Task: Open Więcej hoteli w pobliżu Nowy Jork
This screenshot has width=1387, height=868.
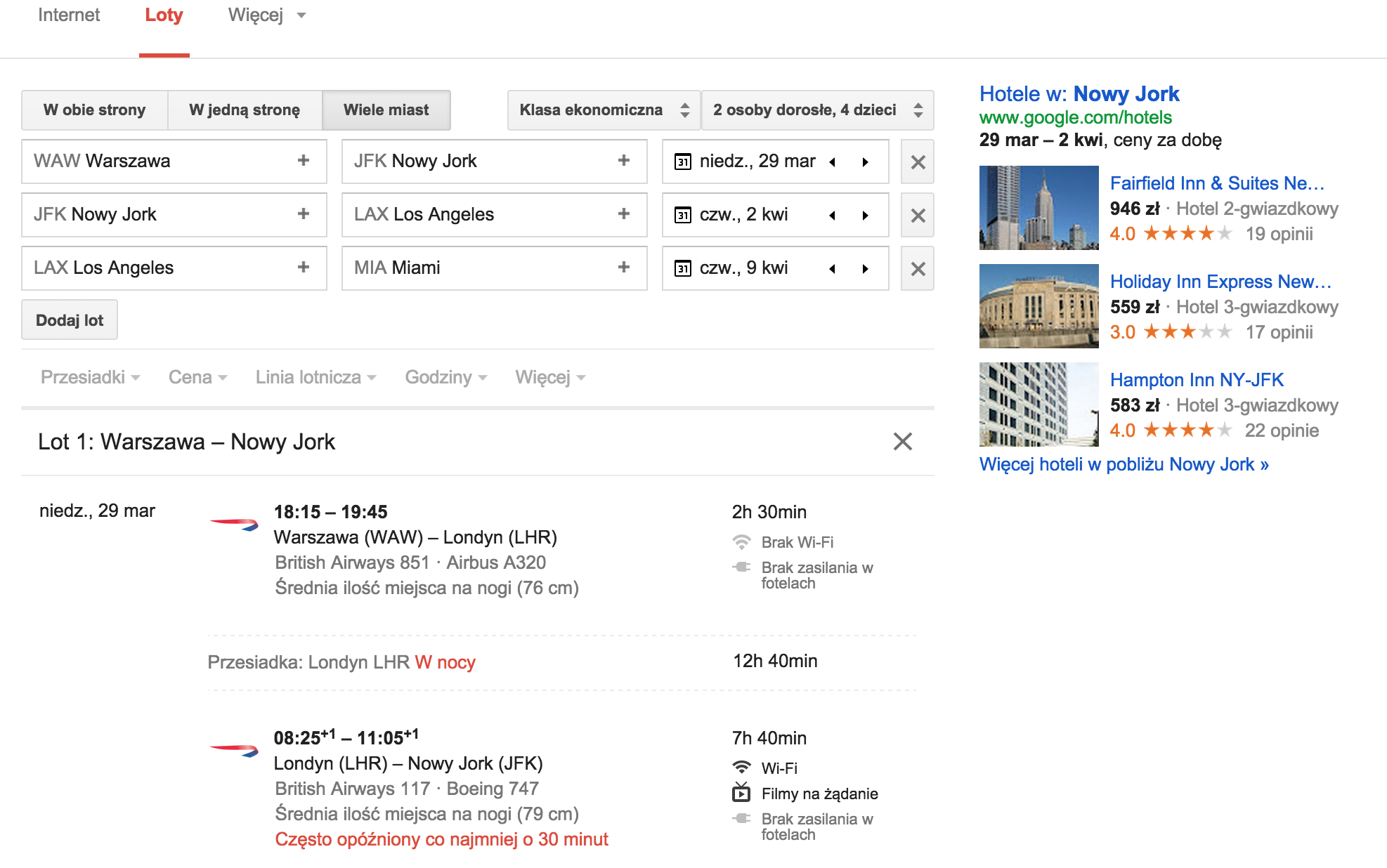Action: [1124, 464]
